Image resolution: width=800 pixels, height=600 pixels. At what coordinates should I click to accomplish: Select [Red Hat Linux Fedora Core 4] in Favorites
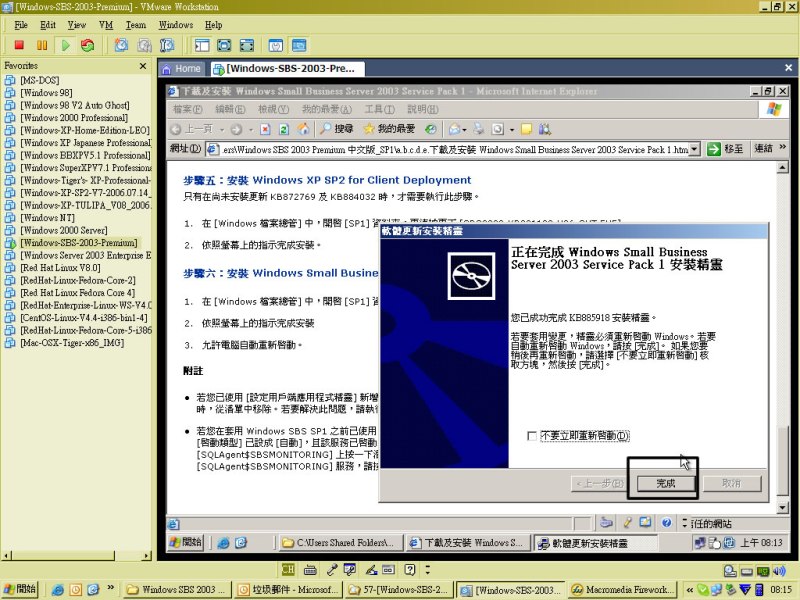(78, 293)
